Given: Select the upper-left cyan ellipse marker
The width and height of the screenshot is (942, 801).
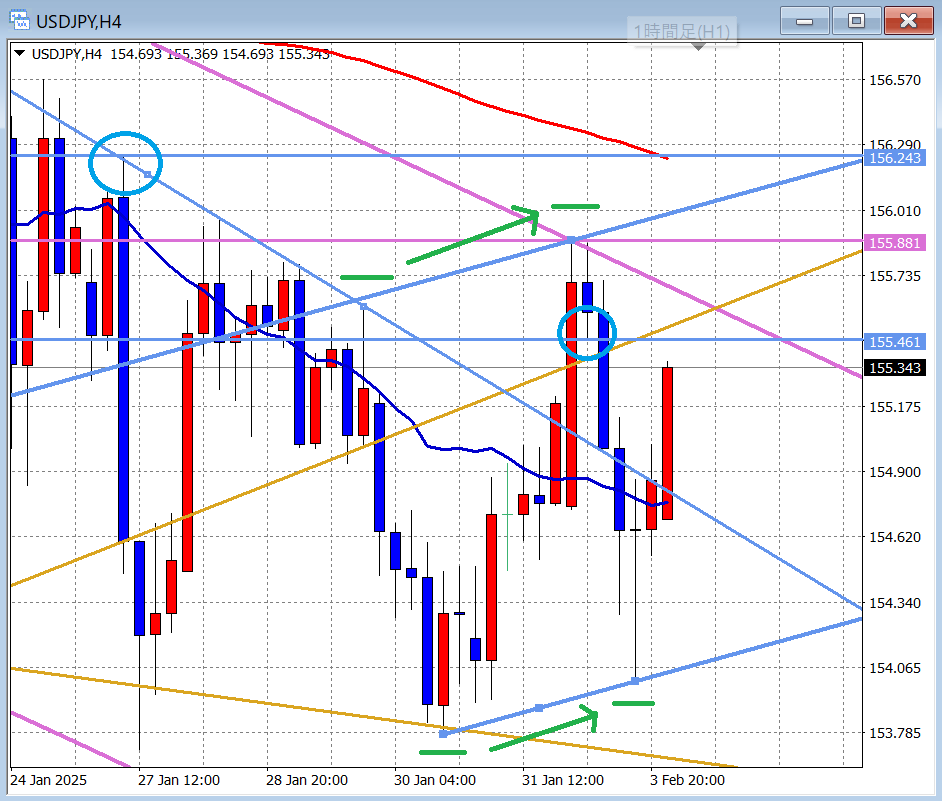Looking at the screenshot, I should coord(125,161).
